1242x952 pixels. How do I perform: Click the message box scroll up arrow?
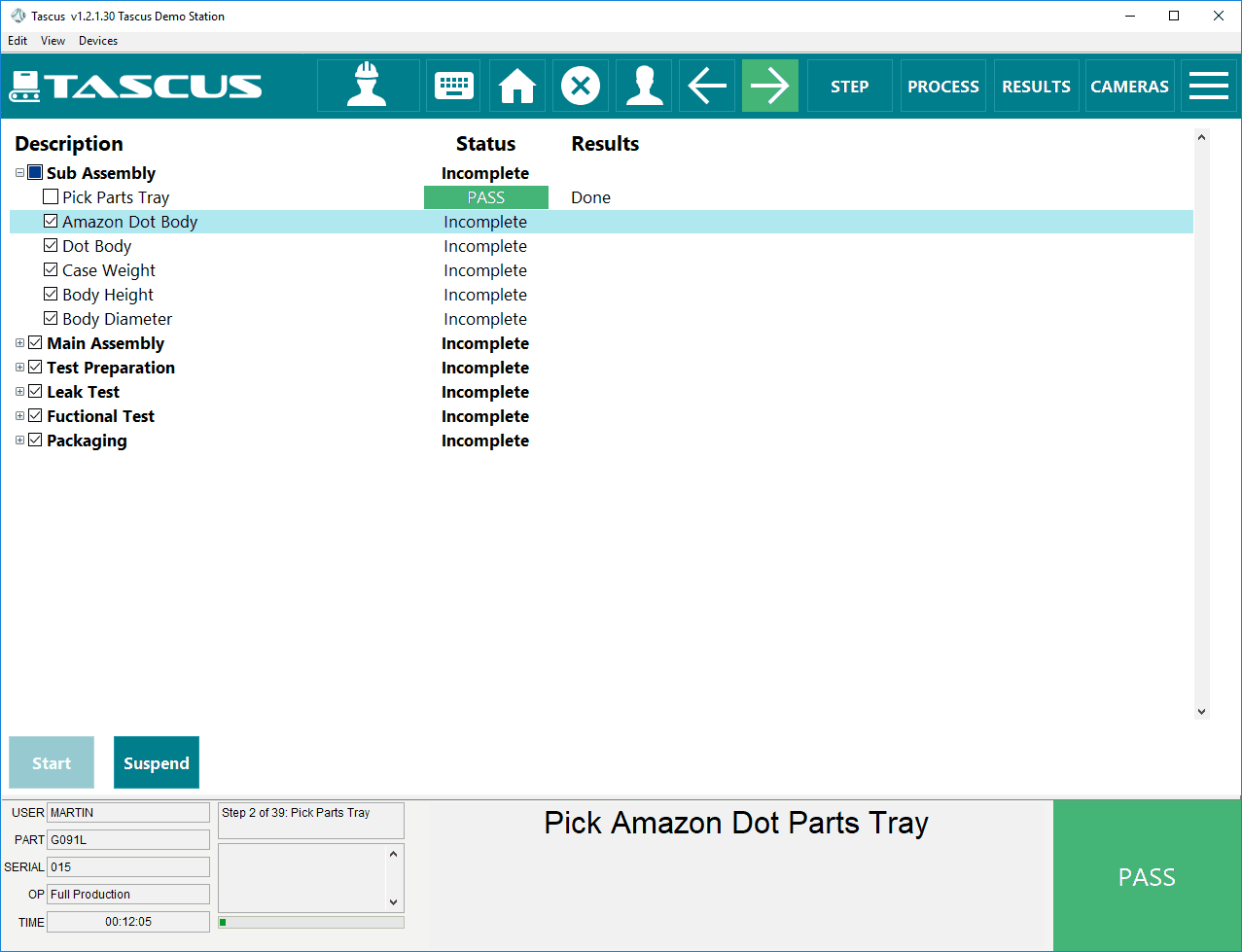click(x=394, y=854)
